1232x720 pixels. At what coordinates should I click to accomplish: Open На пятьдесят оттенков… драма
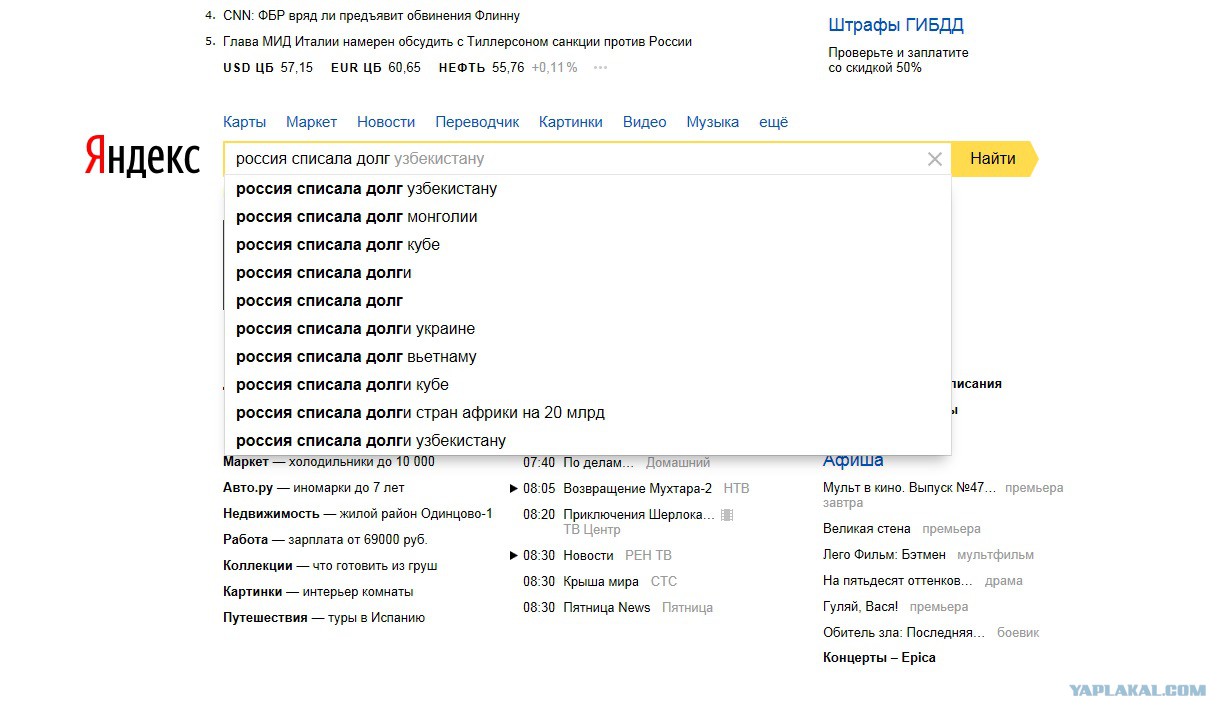(897, 581)
